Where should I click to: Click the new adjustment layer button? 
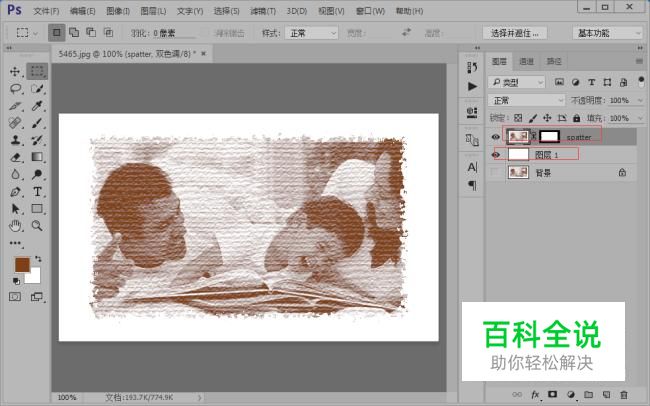(570, 394)
